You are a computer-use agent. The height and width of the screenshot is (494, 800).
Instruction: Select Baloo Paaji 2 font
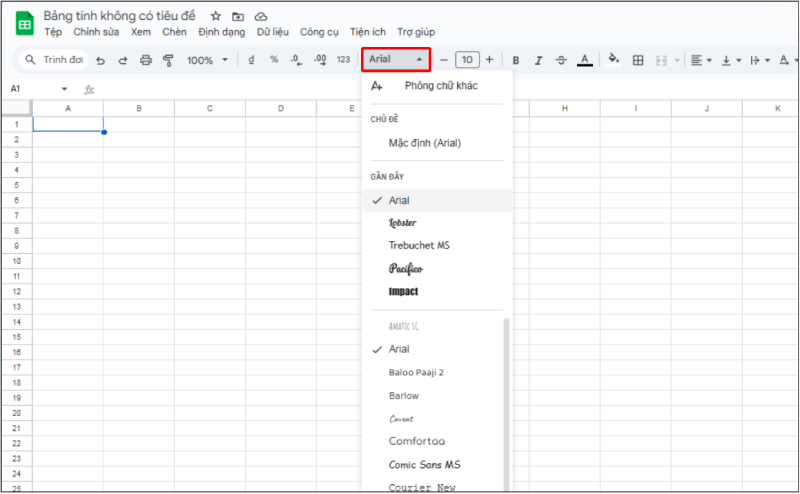[x=433, y=373]
